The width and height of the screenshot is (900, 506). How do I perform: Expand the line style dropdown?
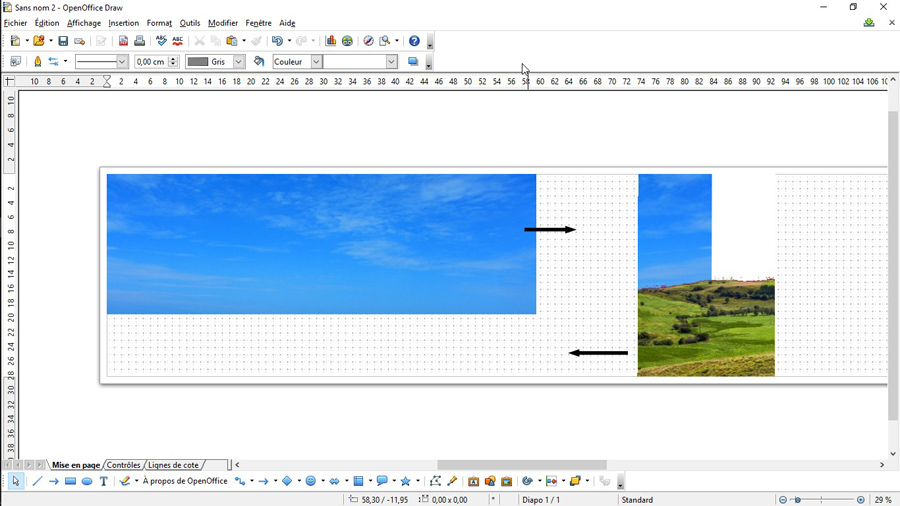coord(122,62)
